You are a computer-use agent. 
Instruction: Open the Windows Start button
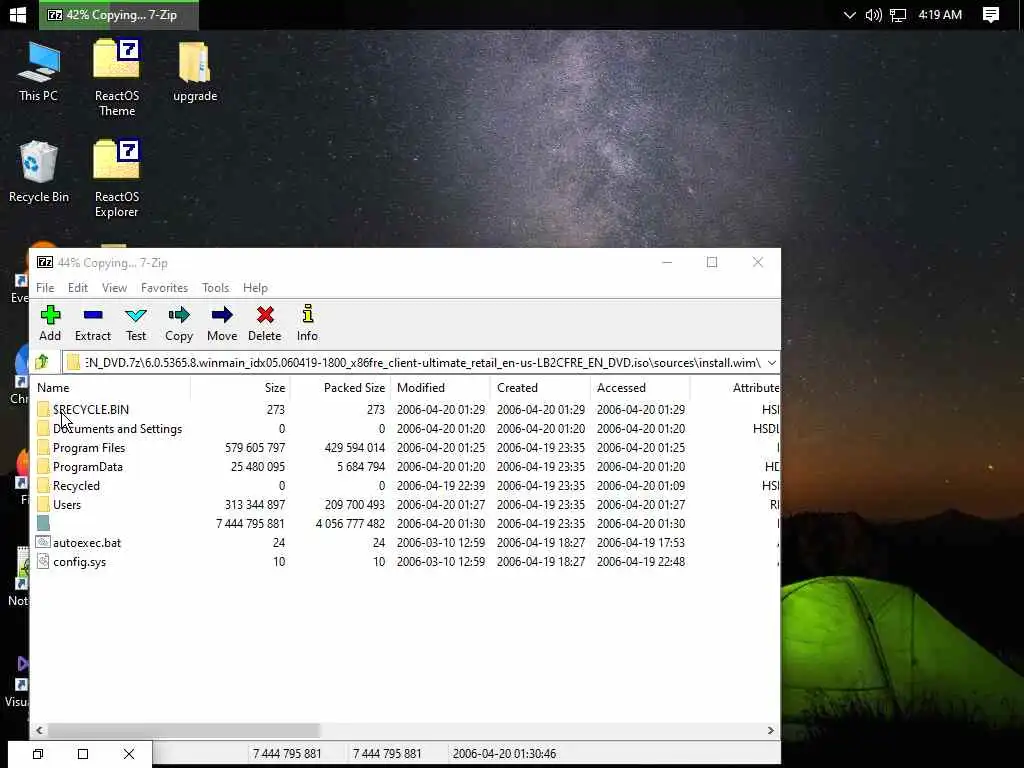click(x=18, y=14)
